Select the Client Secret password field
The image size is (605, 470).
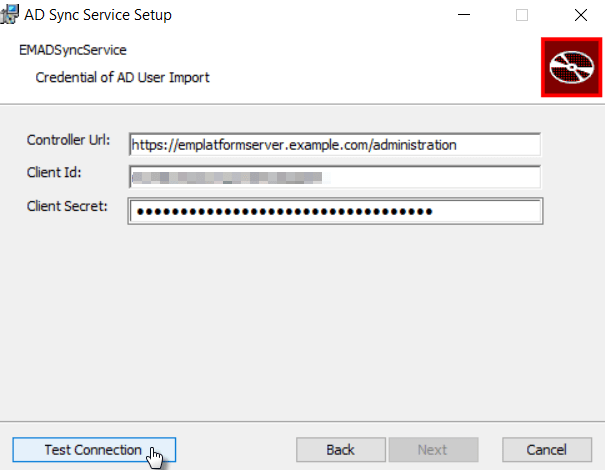click(335, 211)
